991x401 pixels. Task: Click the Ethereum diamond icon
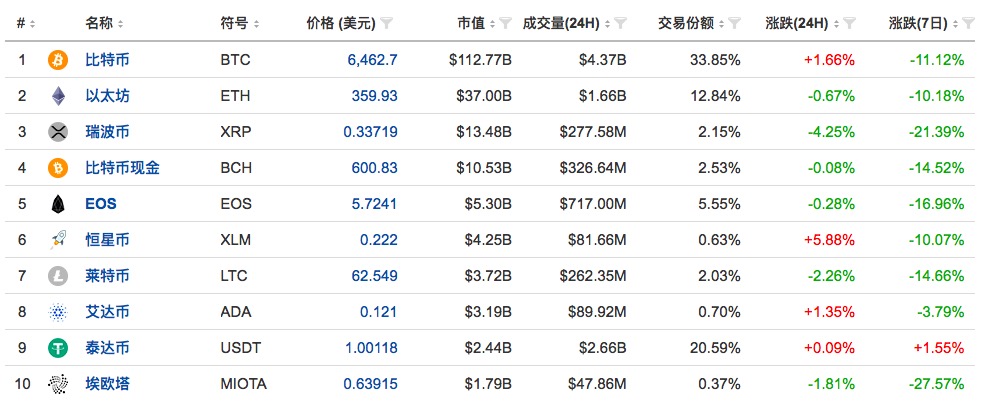pyautogui.click(x=58, y=96)
